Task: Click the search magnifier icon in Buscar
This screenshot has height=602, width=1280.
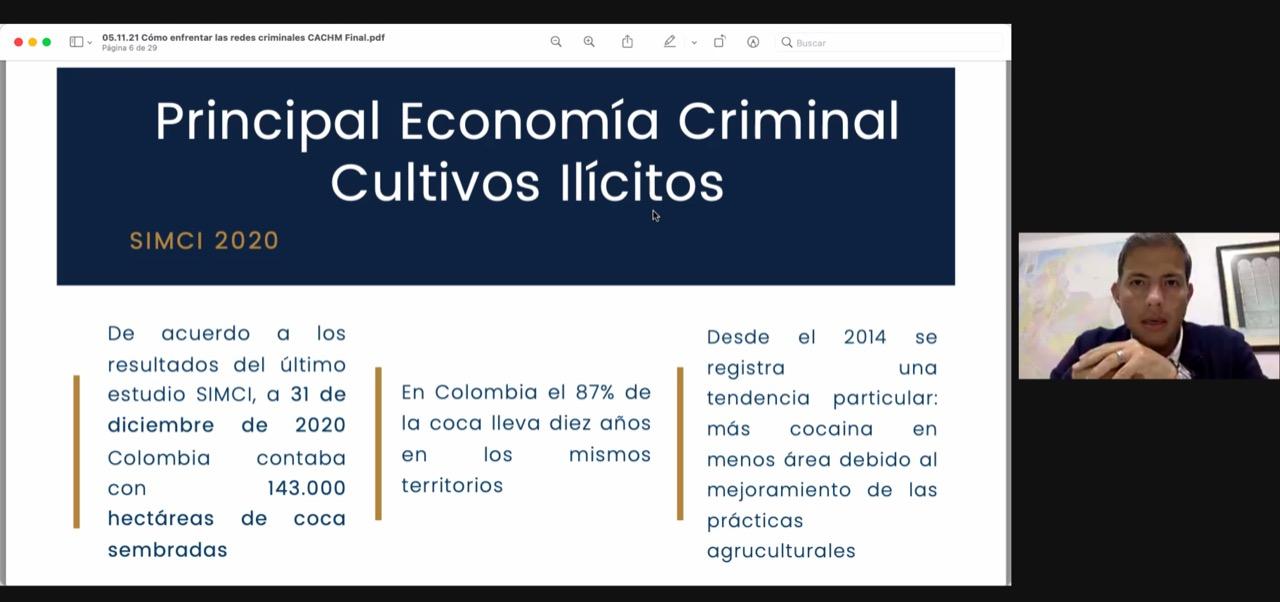Action: [787, 43]
